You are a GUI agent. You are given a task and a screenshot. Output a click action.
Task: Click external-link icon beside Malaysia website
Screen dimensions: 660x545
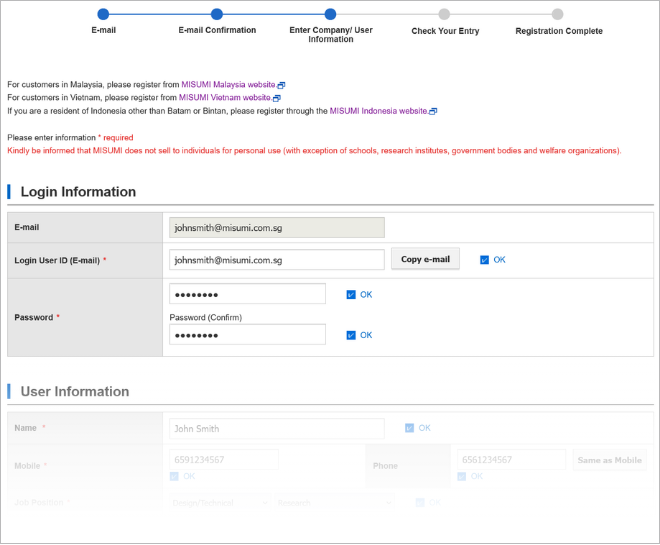pyautogui.click(x=281, y=85)
